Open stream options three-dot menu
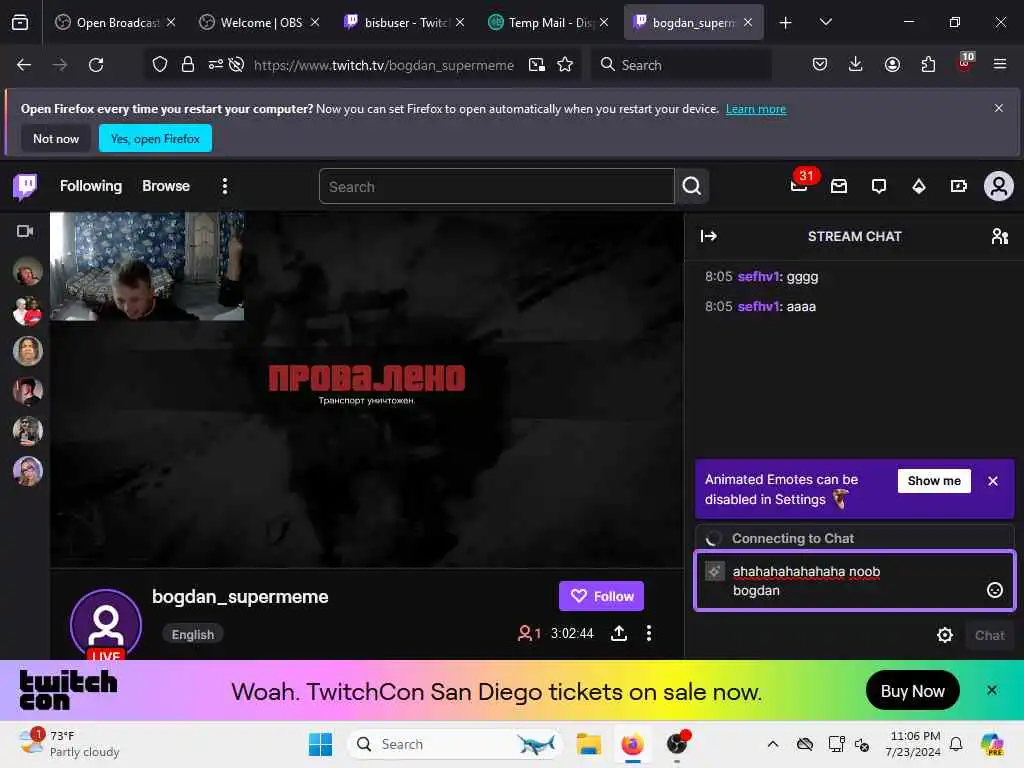1024x768 pixels. pos(648,633)
